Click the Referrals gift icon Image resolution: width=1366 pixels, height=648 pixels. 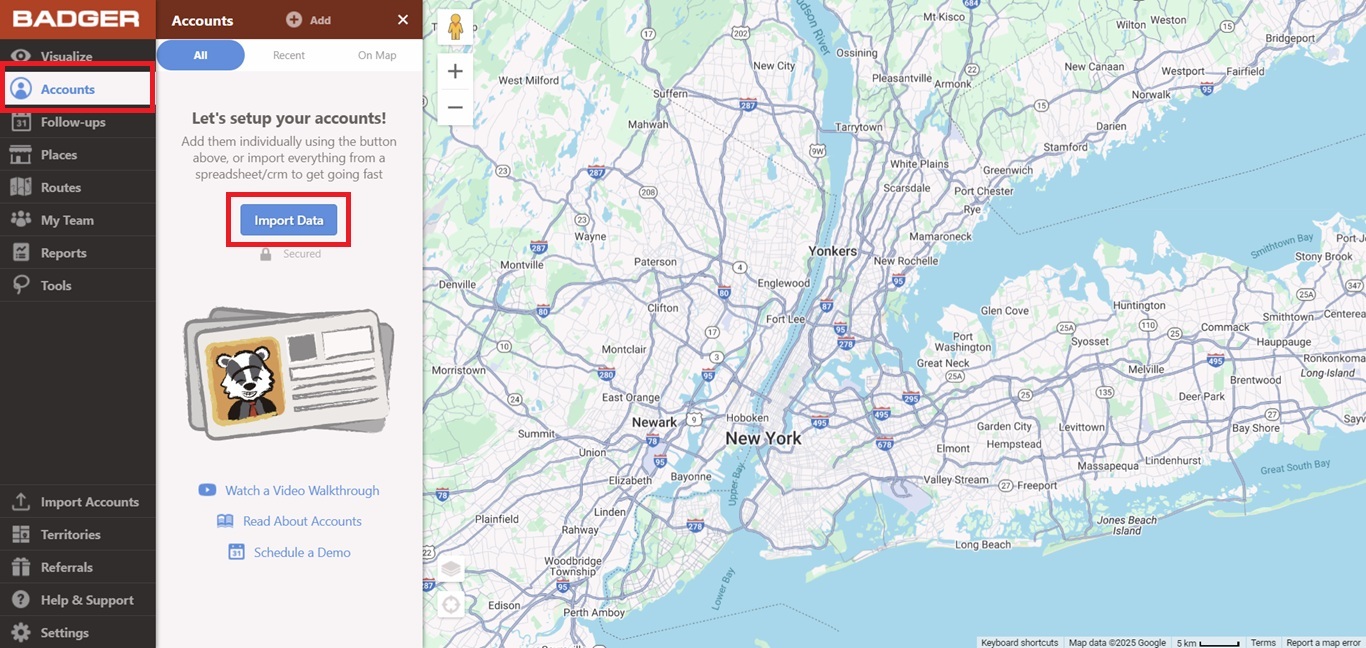[x=21, y=567]
